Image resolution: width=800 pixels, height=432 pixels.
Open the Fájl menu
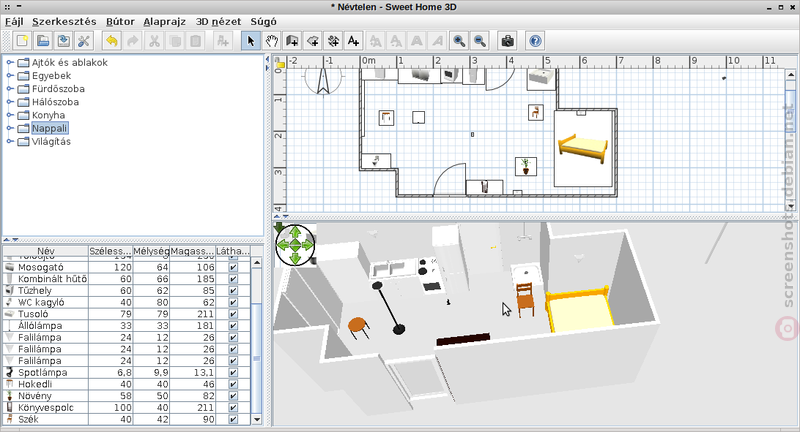(x=14, y=21)
